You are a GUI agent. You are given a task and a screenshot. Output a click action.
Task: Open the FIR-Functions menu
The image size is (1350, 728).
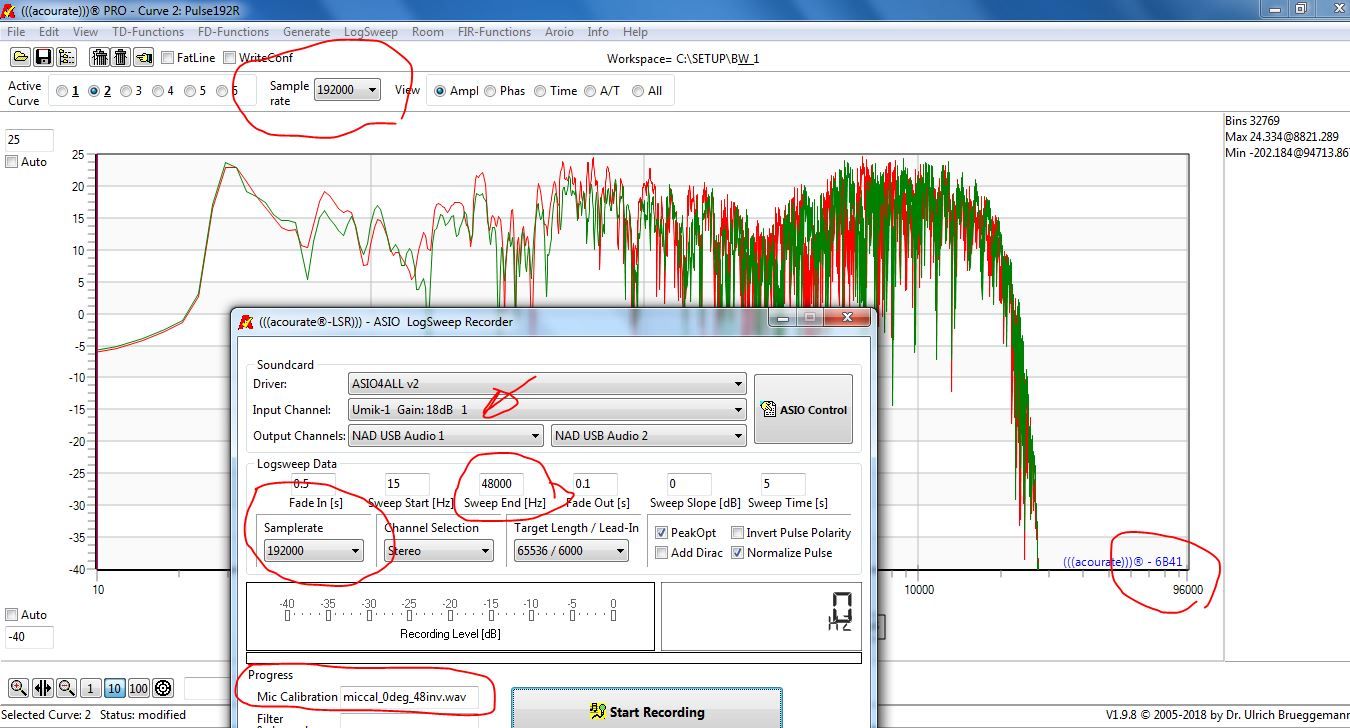pos(495,32)
